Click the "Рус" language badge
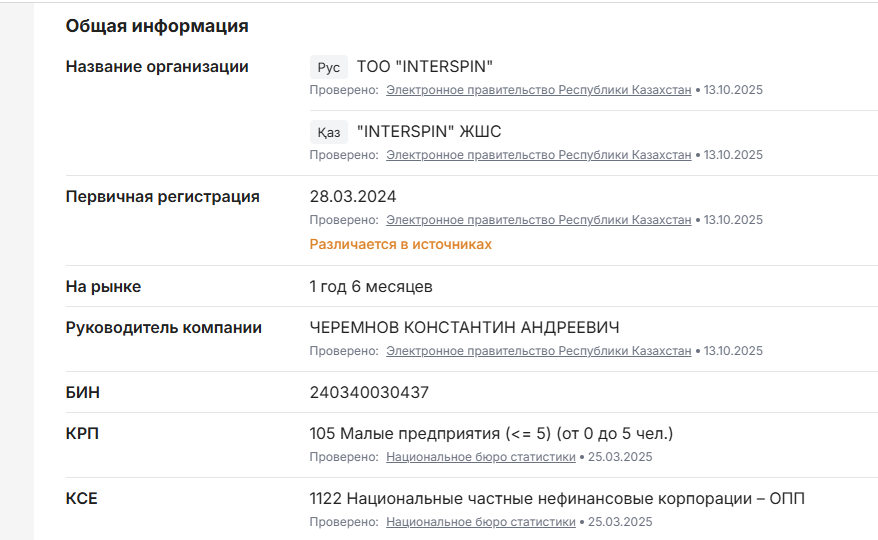878x540 pixels. coord(328,67)
